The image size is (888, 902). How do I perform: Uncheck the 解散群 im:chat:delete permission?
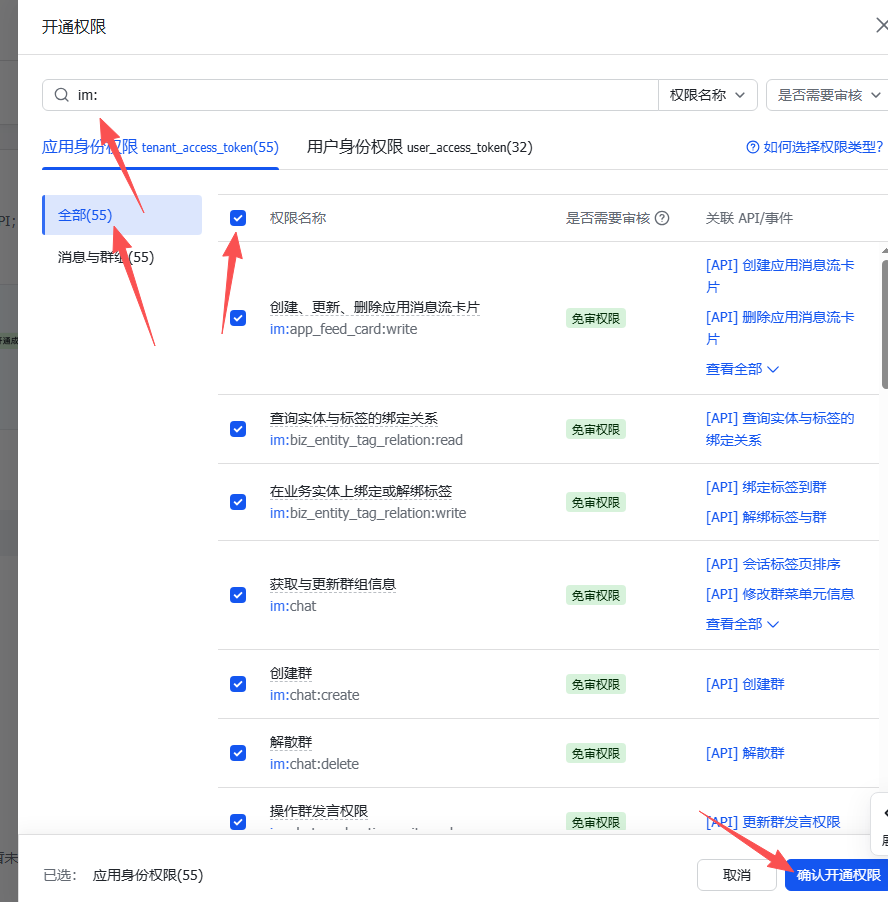(x=238, y=753)
